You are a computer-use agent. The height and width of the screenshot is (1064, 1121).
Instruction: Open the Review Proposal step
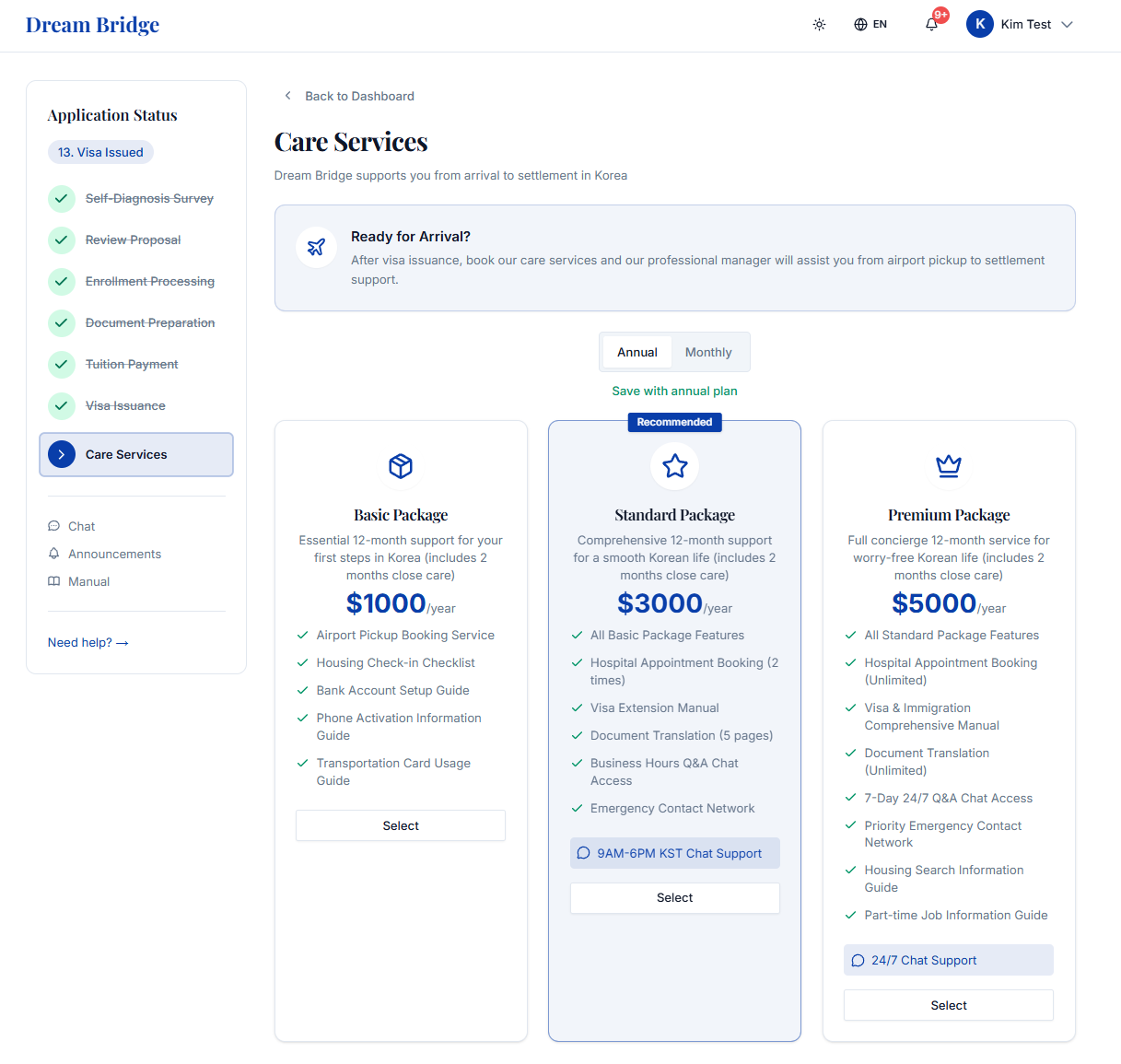tap(133, 240)
